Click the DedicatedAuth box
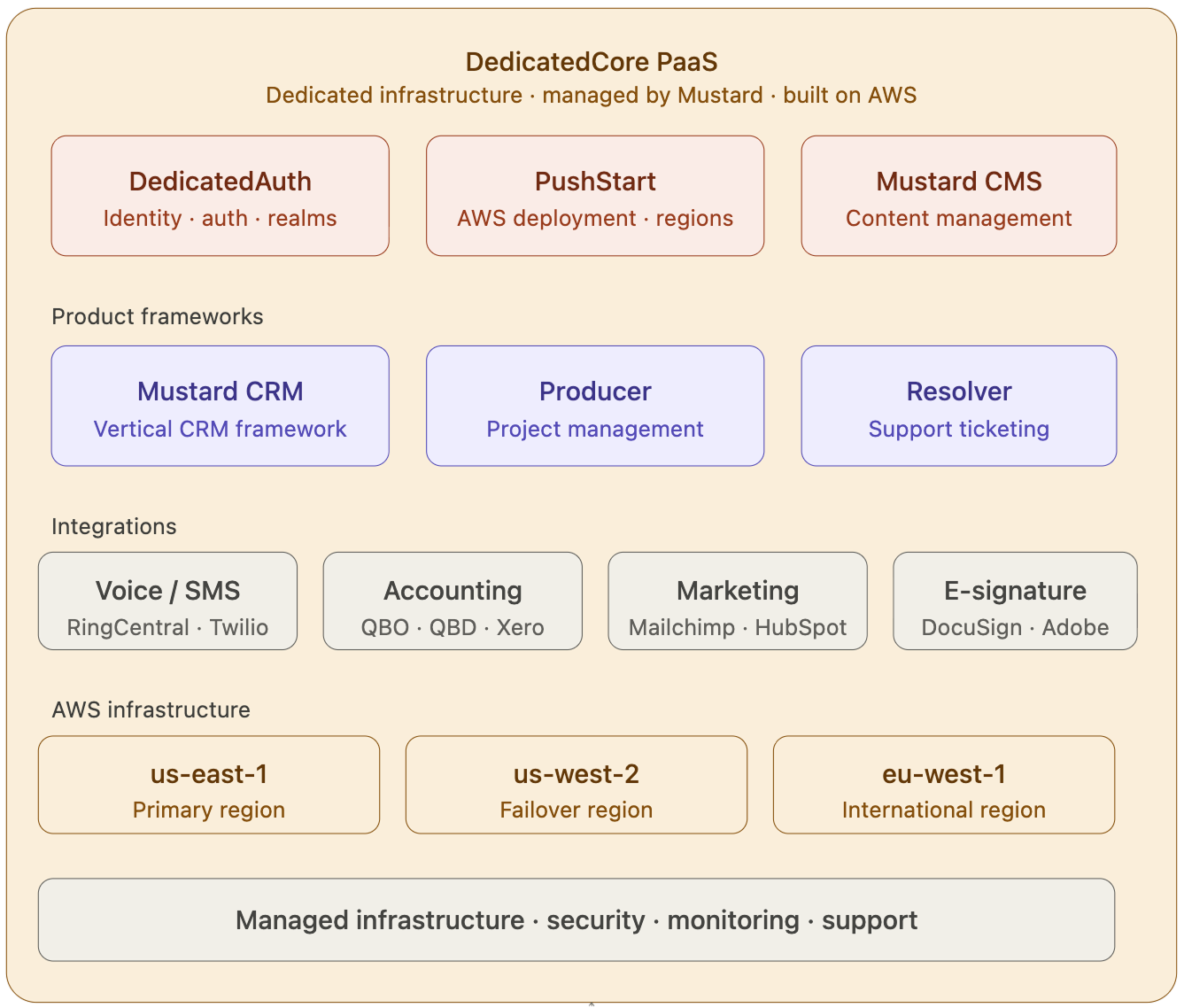The image size is (1184, 1008). click(220, 197)
